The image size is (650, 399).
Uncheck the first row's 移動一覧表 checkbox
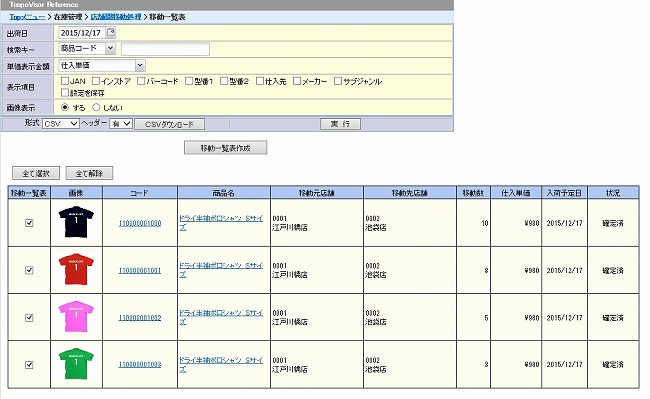pos(29,223)
